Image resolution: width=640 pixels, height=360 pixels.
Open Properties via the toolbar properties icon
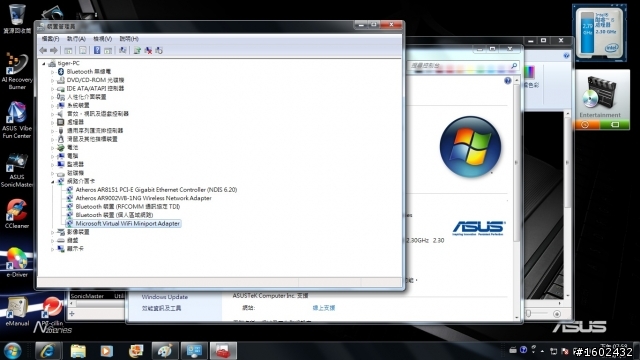[x=82, y=50]
